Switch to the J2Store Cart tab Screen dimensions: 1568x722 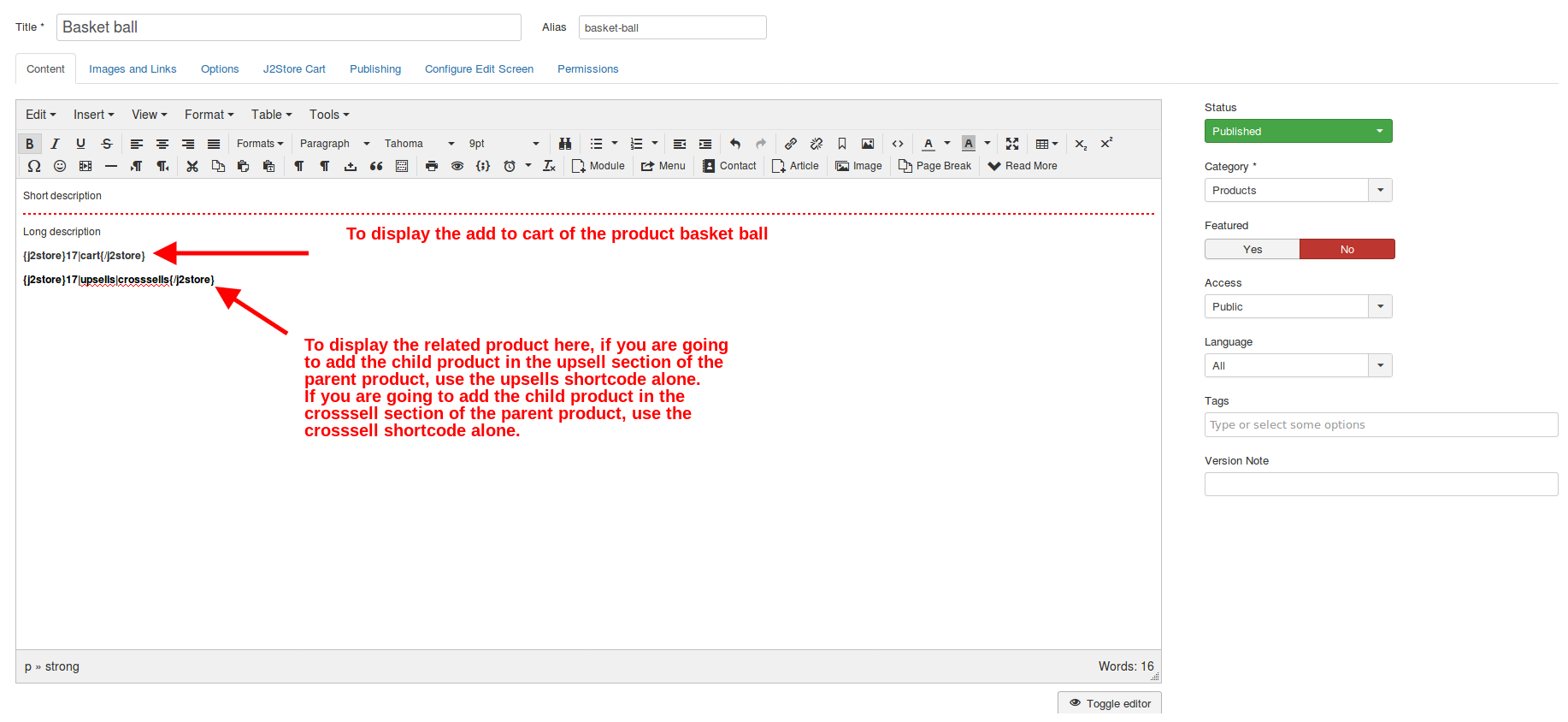click(294, 69)
